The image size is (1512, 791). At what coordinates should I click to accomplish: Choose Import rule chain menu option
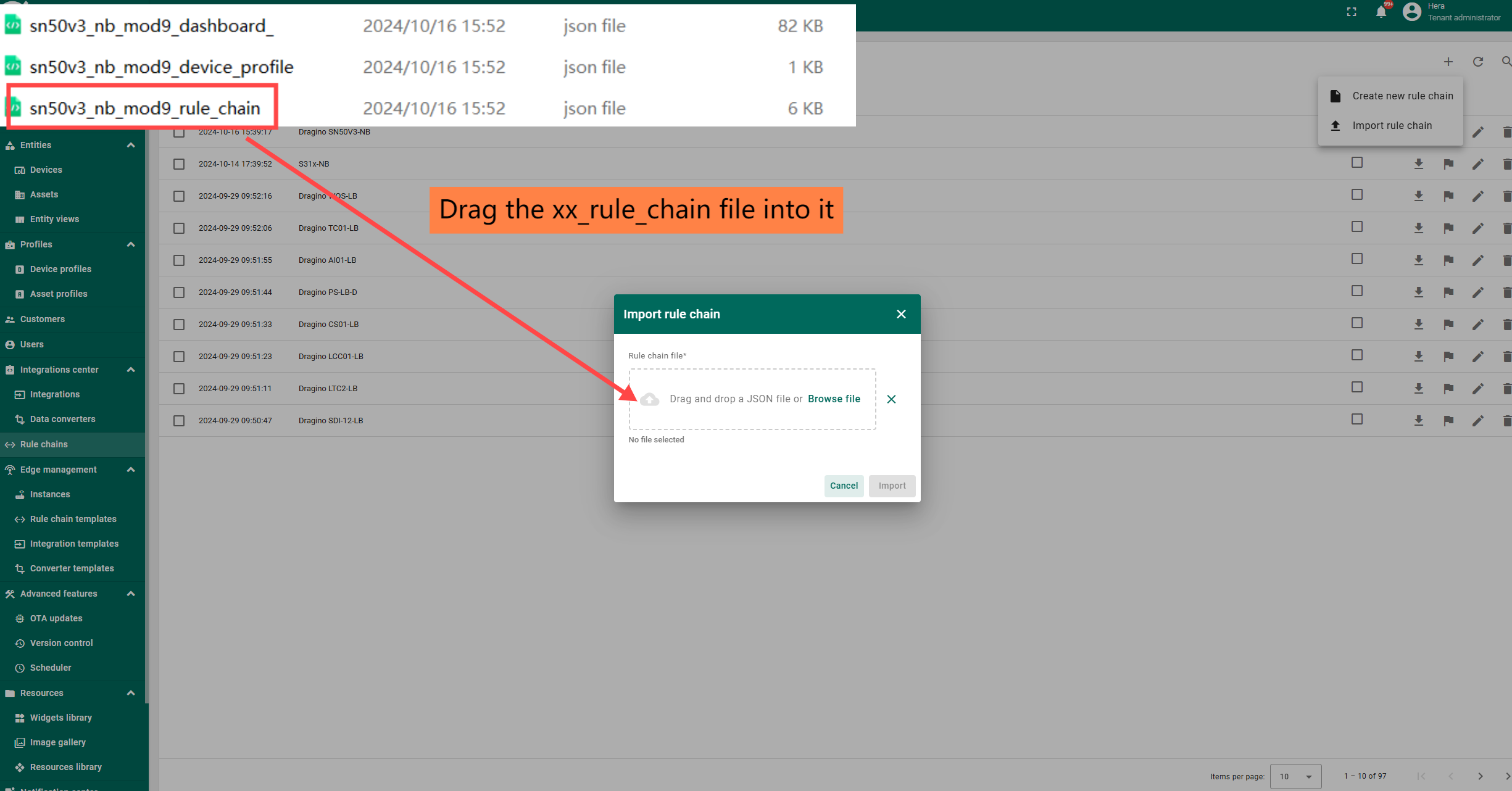1391,126
